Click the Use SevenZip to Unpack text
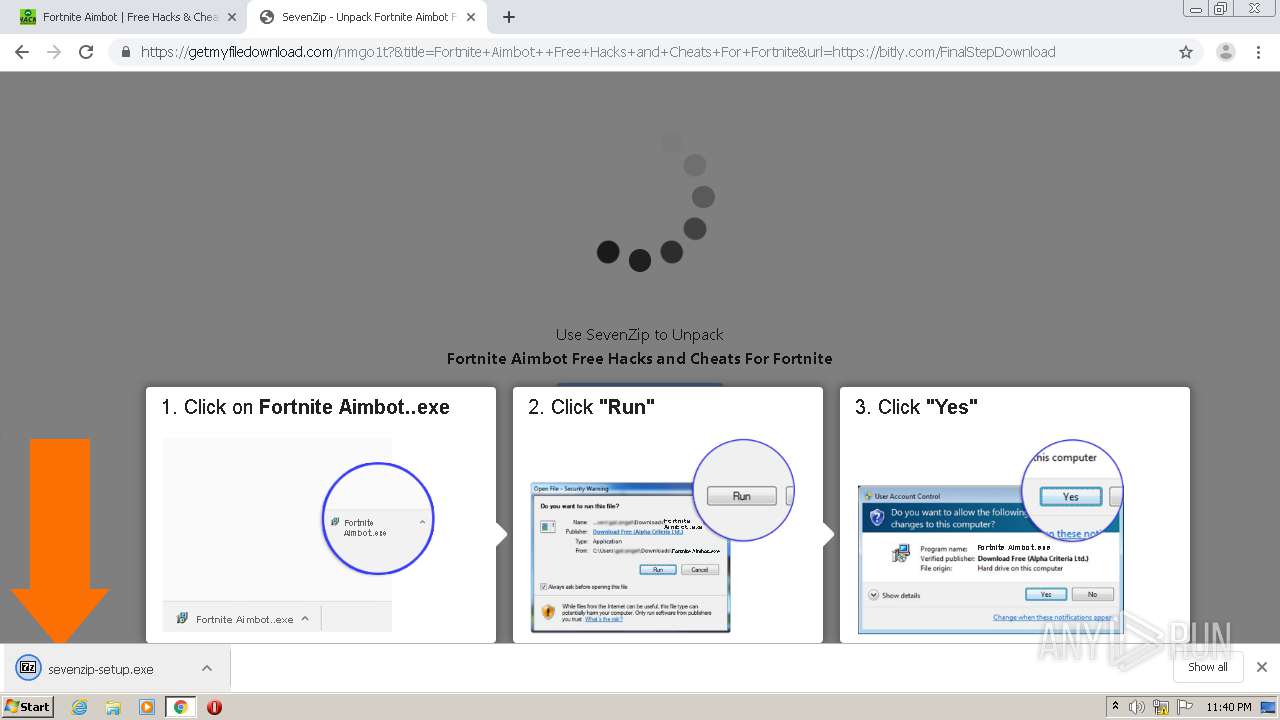Screen dimensions: 1280x720 pyautogui.click(x=640, y=334)
